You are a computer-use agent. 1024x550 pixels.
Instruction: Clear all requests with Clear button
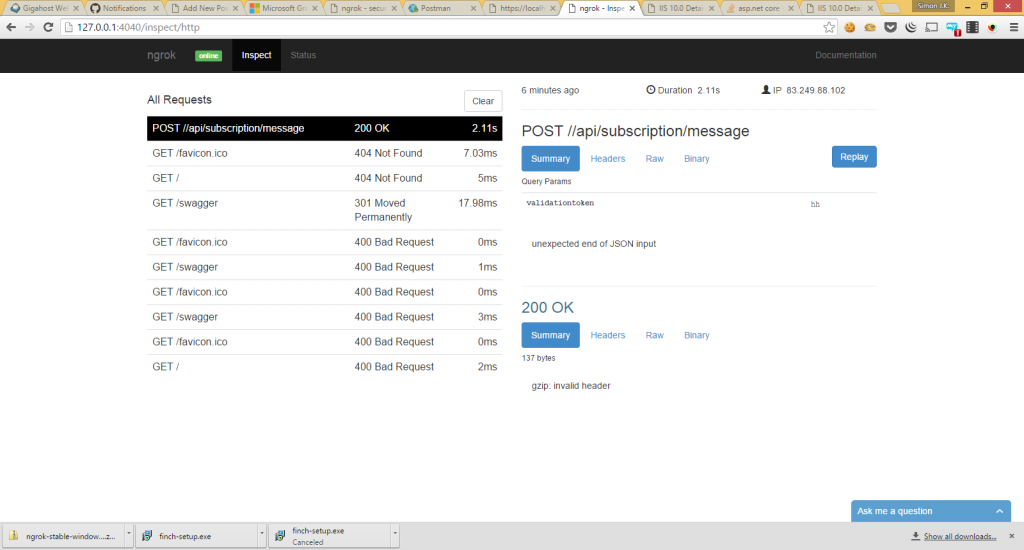pyautogui.click(x=483, y=101)
